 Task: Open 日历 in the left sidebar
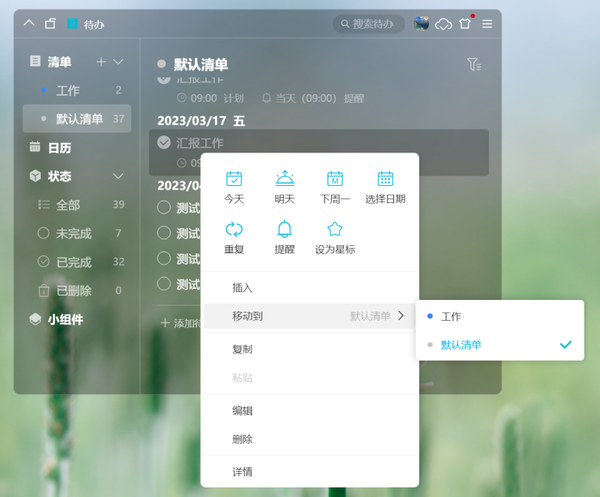[x=60, y=147]
